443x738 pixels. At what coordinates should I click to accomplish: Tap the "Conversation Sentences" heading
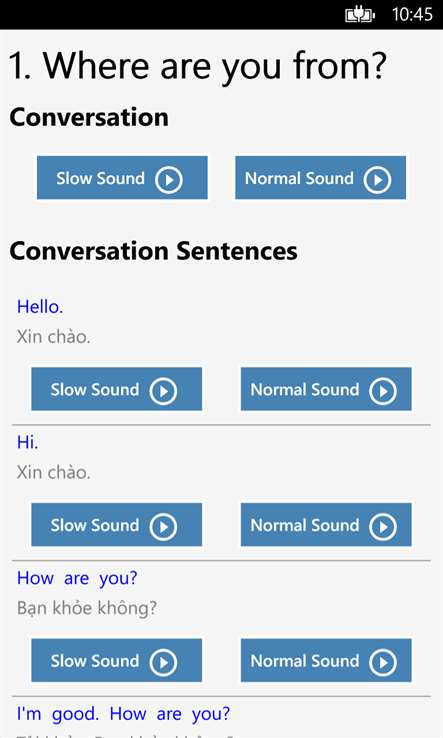pos(153,251)
